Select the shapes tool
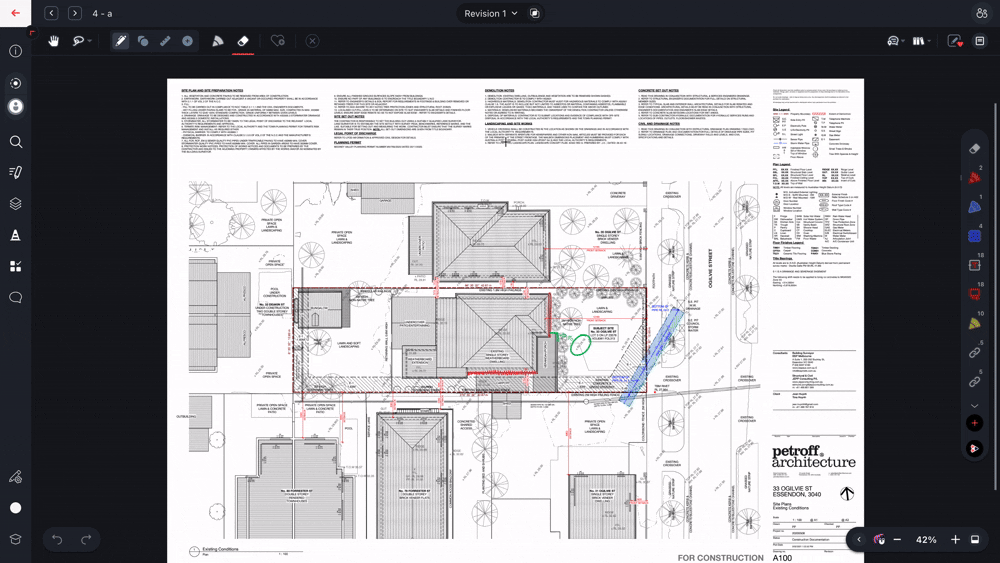The image size is (1000, 563). point(143,41)
